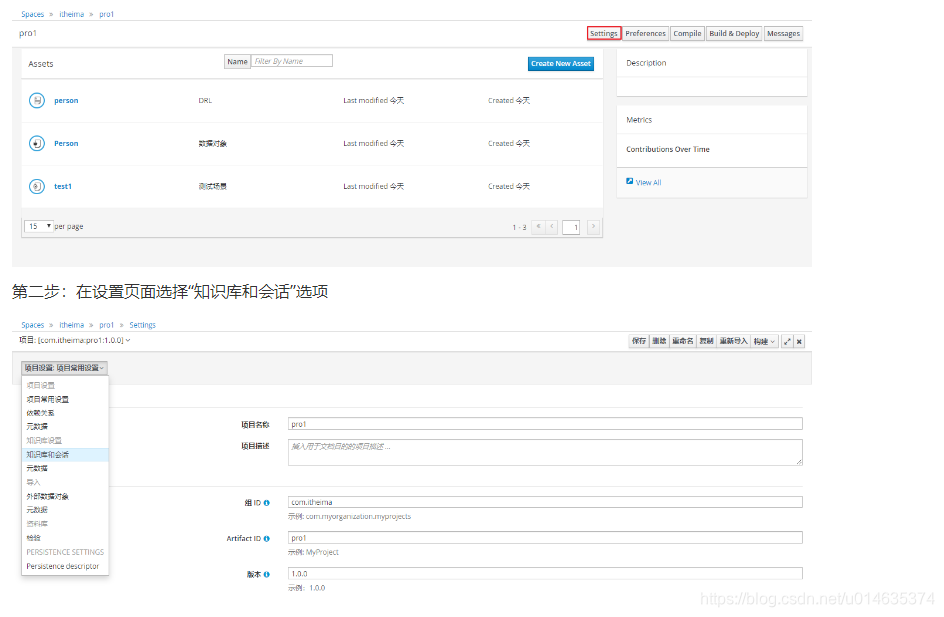
Task: Select 验证 menu option
Action: (33, 538)
